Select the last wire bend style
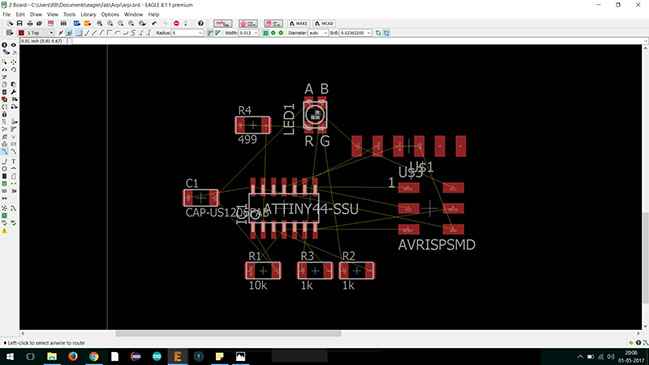The image size is (649, 365). pos(149,33)
